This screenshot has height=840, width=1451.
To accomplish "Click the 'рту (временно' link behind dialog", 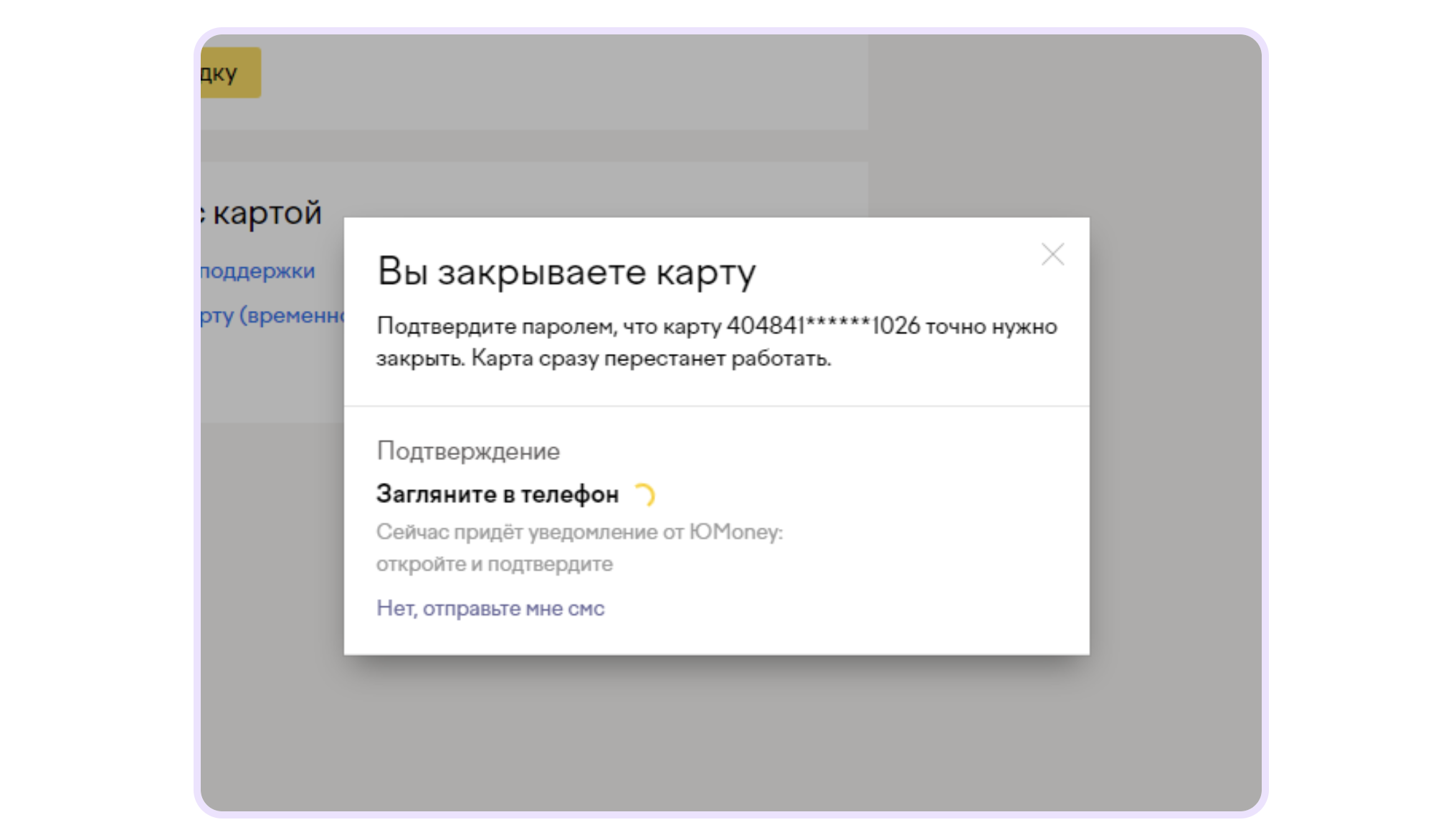I will tap(272, 315).
